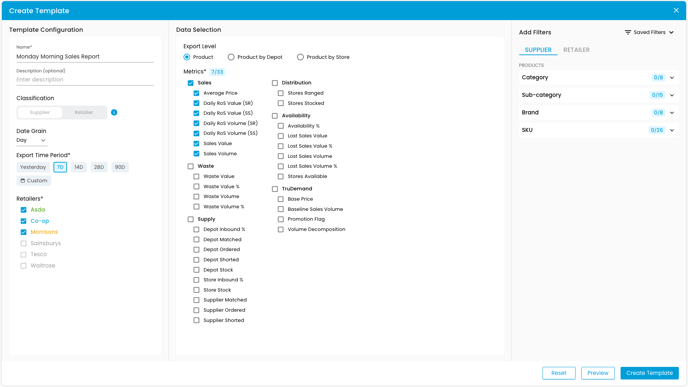The image size is (688, 387).
Task: Check the Supplier Ordered metric
Action: pos(196,310)
